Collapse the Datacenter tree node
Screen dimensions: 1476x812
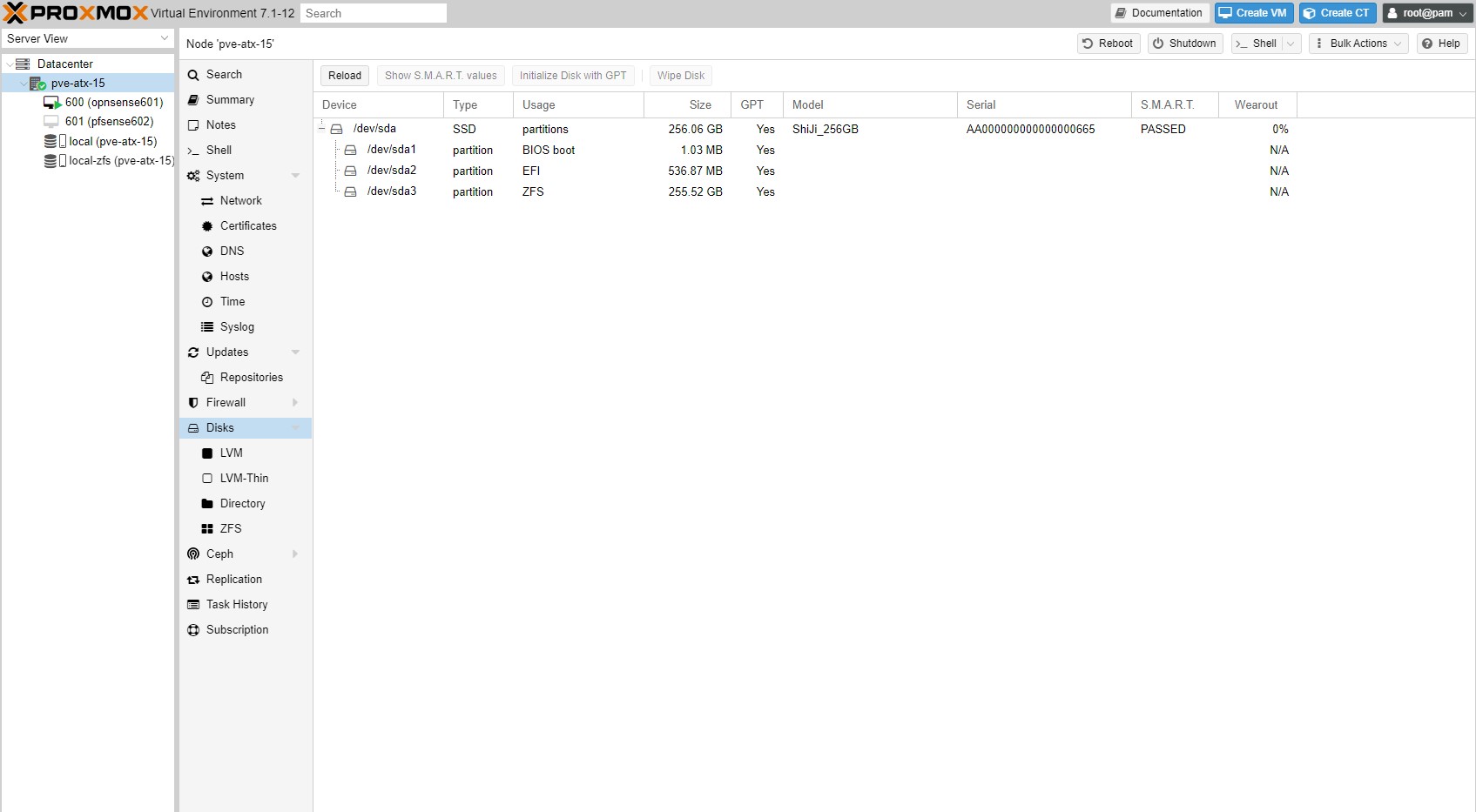10,64
